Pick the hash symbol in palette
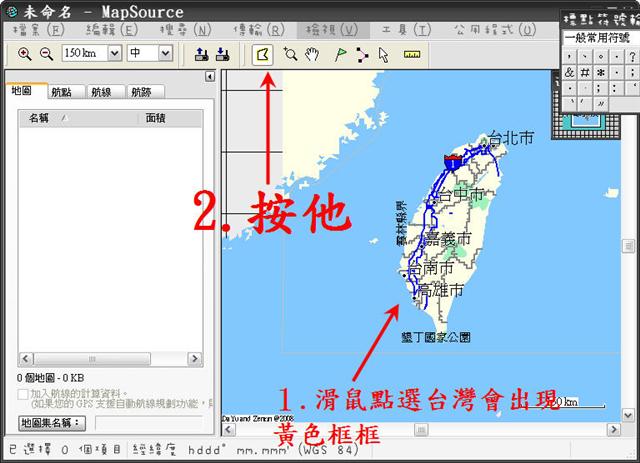 pyautogui.click(x=585, y=73)
